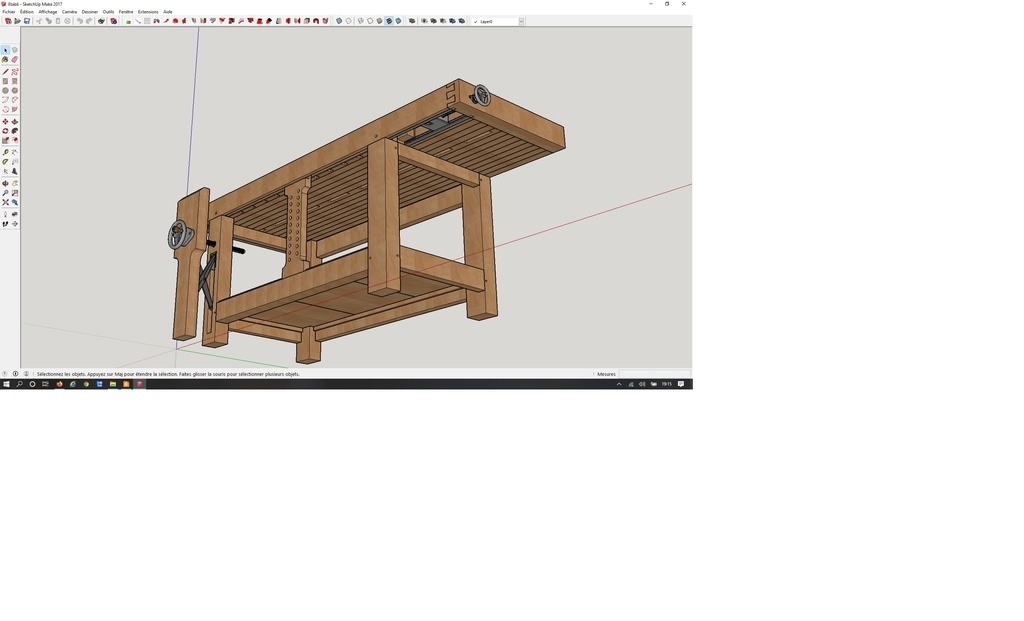Click the Windows Start button
The height and width of the screenshot is (621, 1024).
pos(6,384)
